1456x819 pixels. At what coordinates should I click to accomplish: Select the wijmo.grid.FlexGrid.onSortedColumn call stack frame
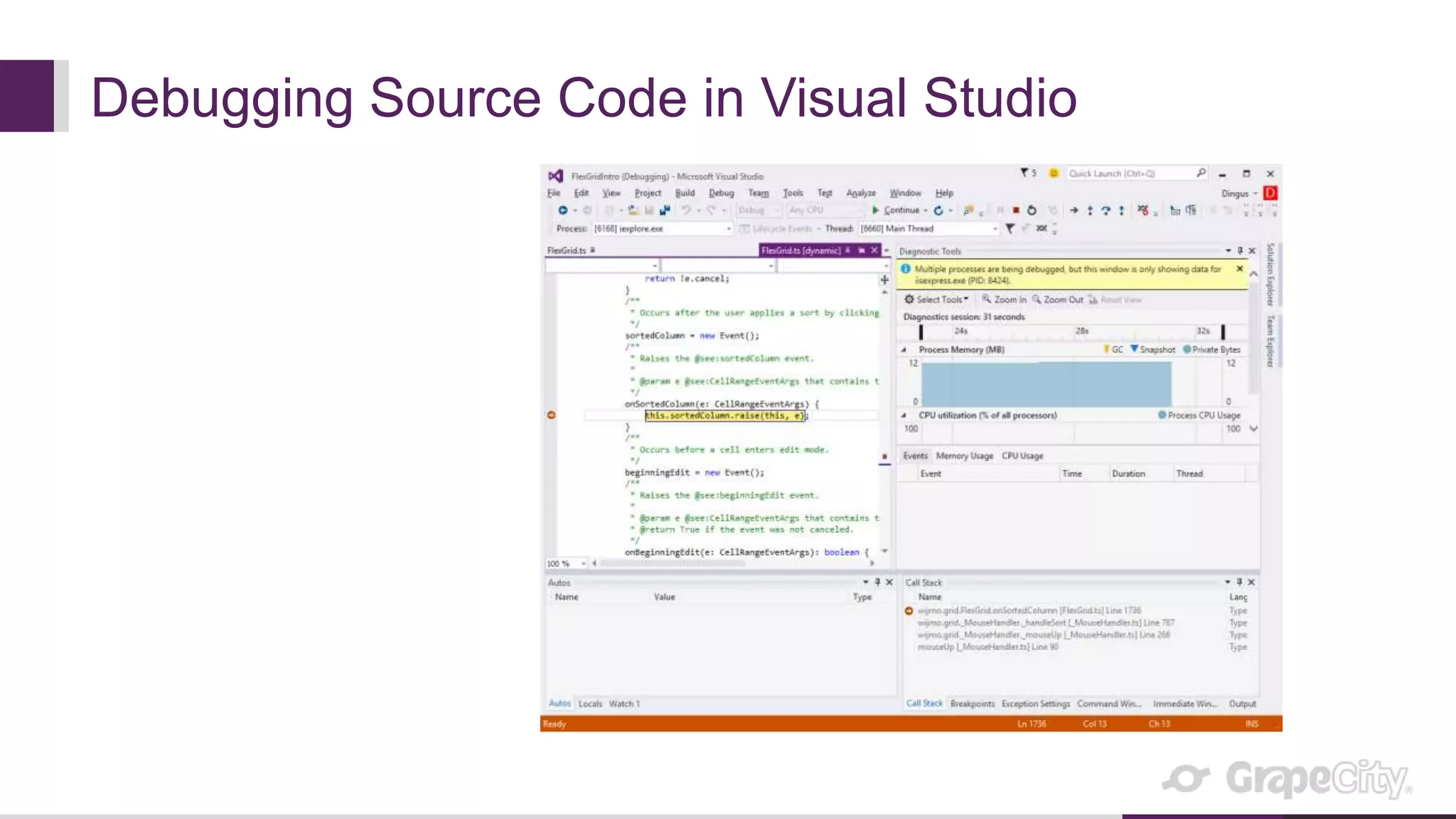pos(1029,611)
